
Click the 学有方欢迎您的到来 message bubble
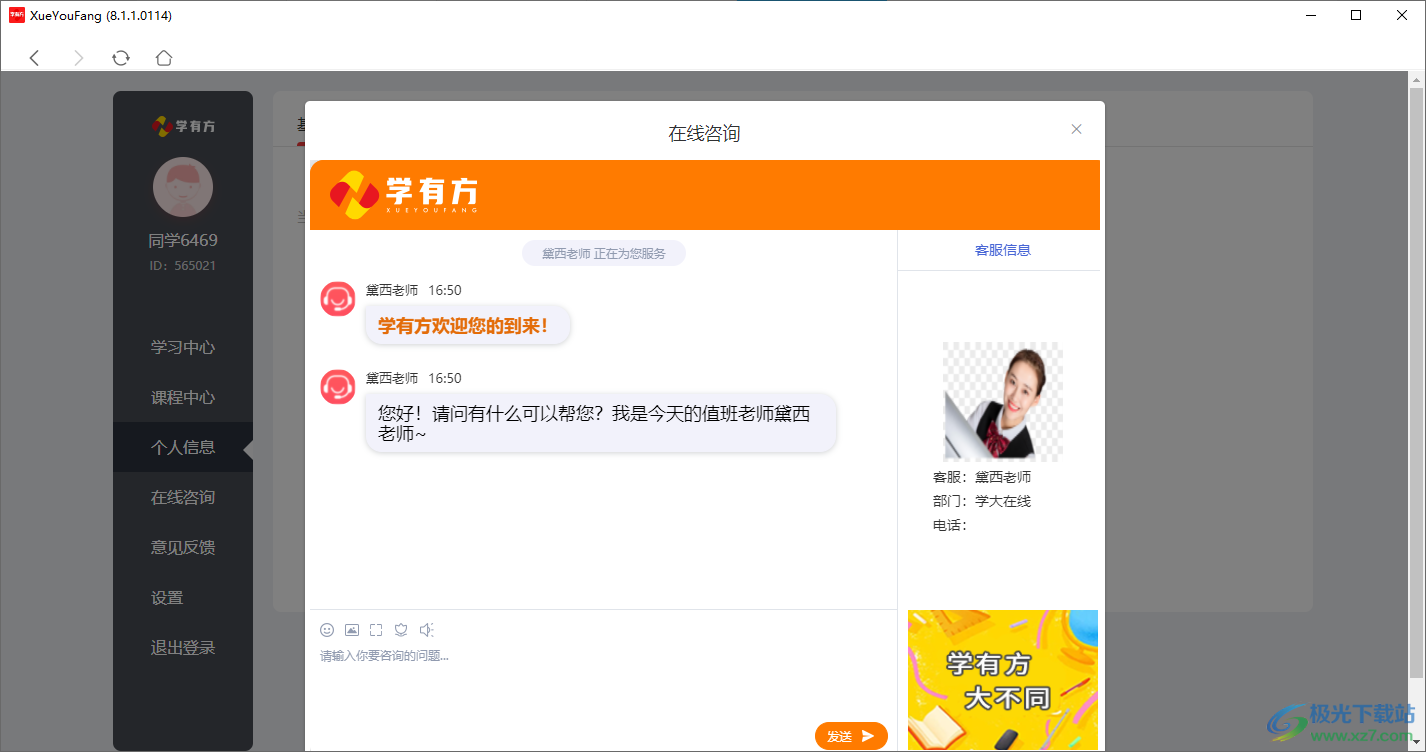(467, 325)
